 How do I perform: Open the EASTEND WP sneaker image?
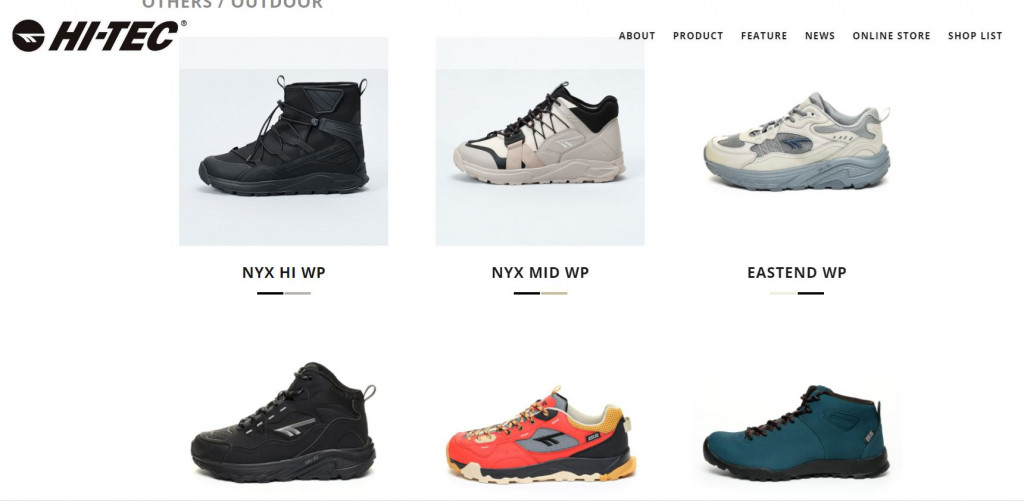[797, 141]
